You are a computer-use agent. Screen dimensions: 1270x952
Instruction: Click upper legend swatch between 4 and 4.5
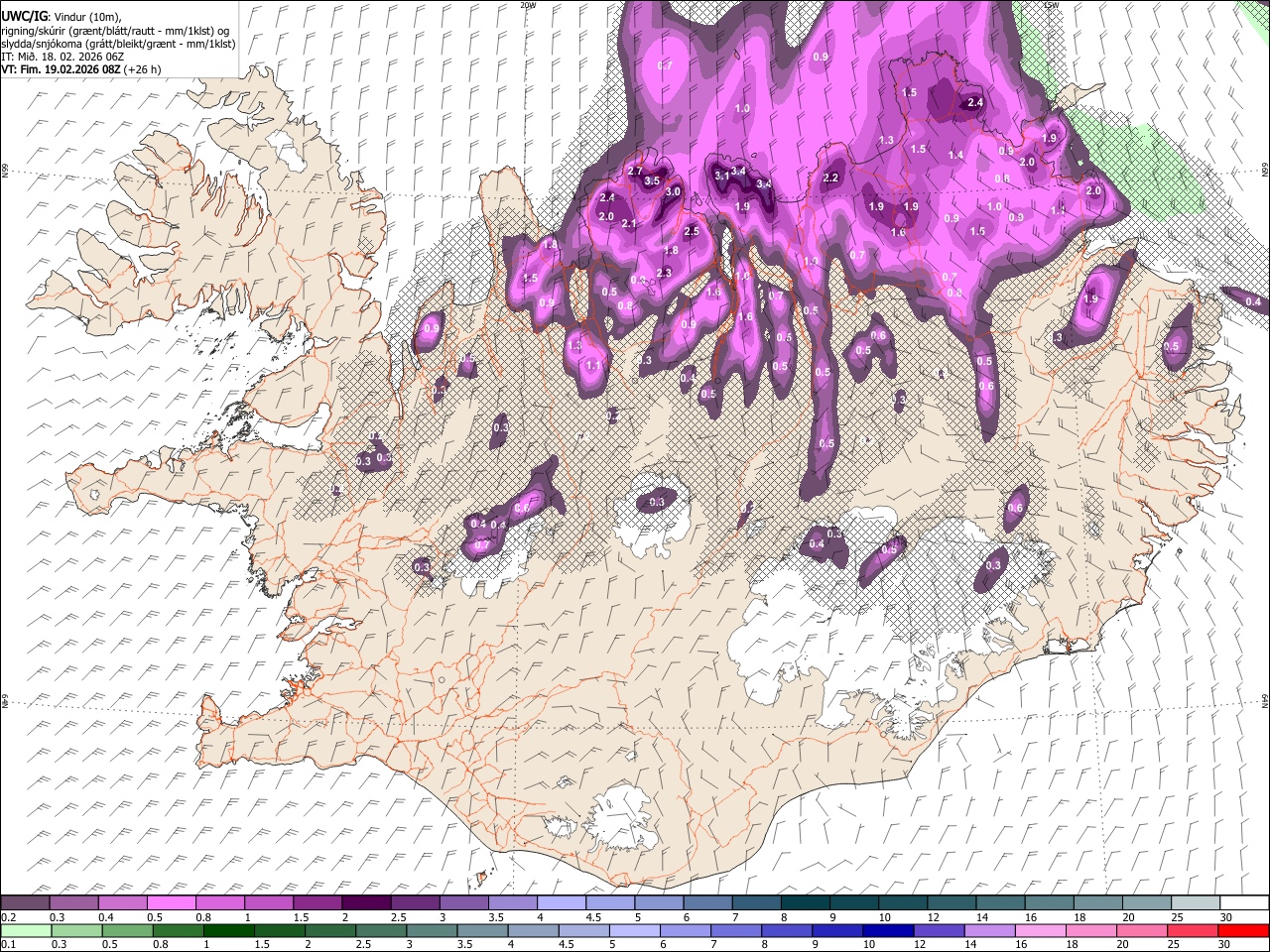[x=560, y=902]
